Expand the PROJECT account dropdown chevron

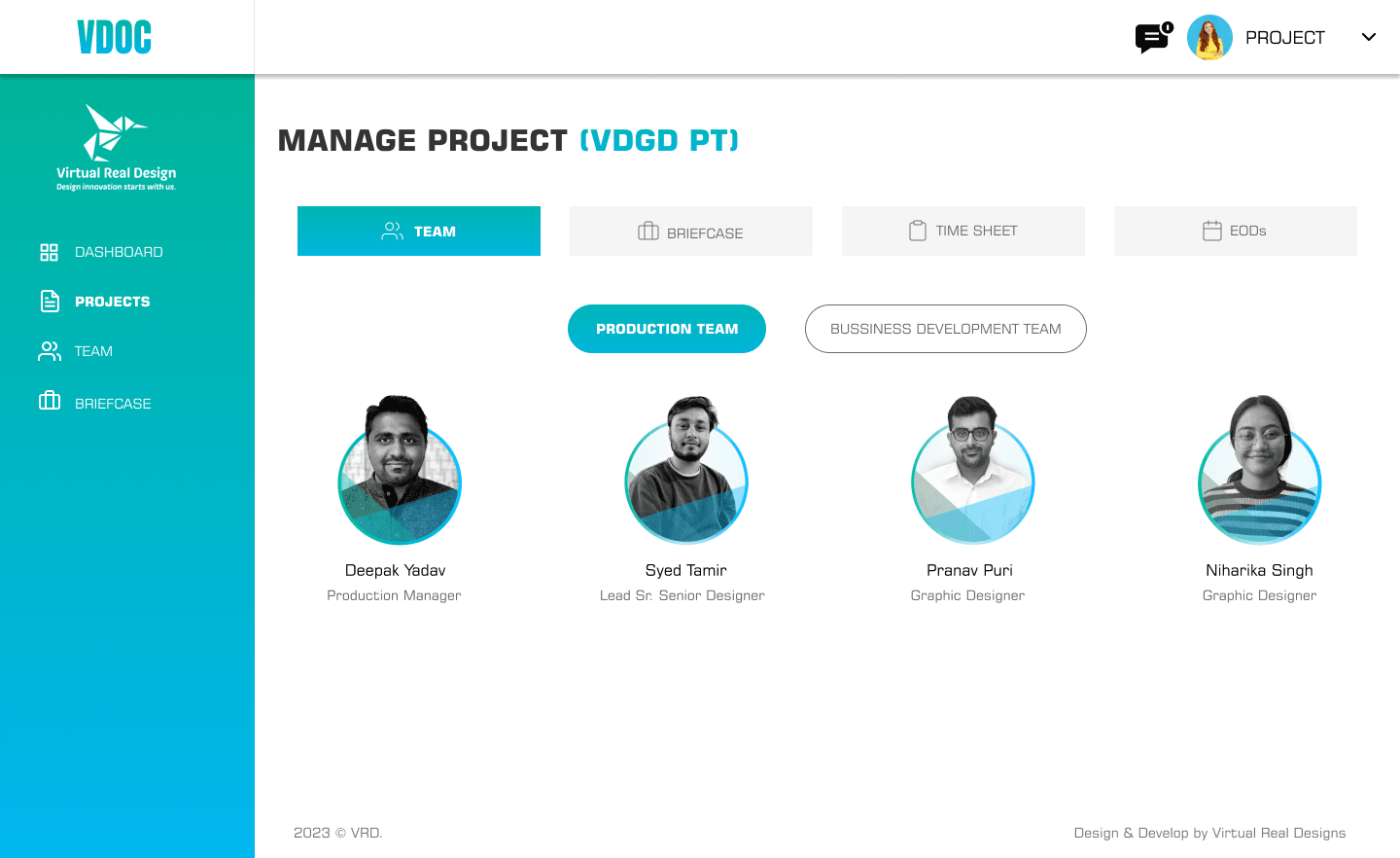(1368, 37)
